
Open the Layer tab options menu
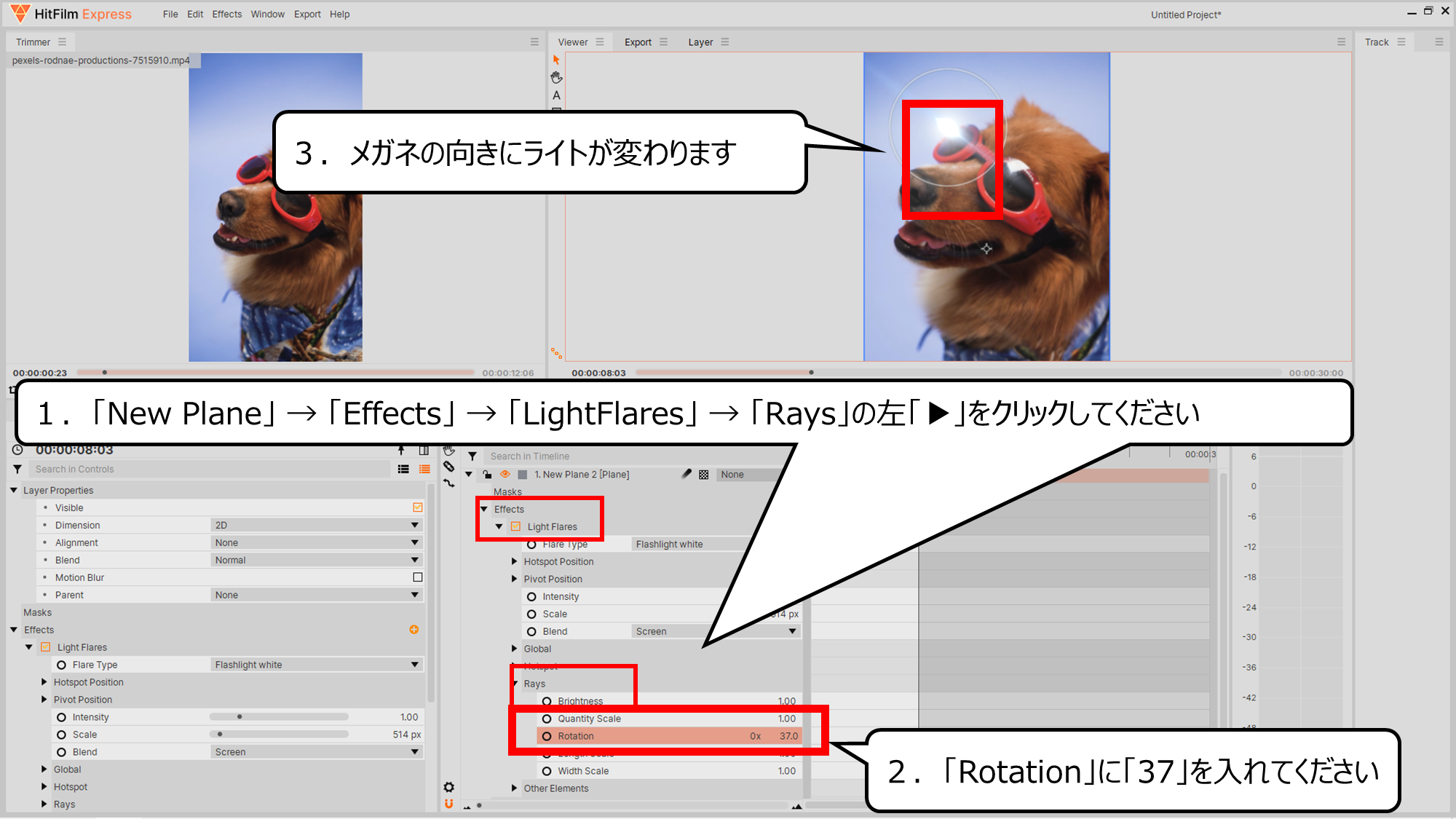pyautogui.click(x=725, y=42)
